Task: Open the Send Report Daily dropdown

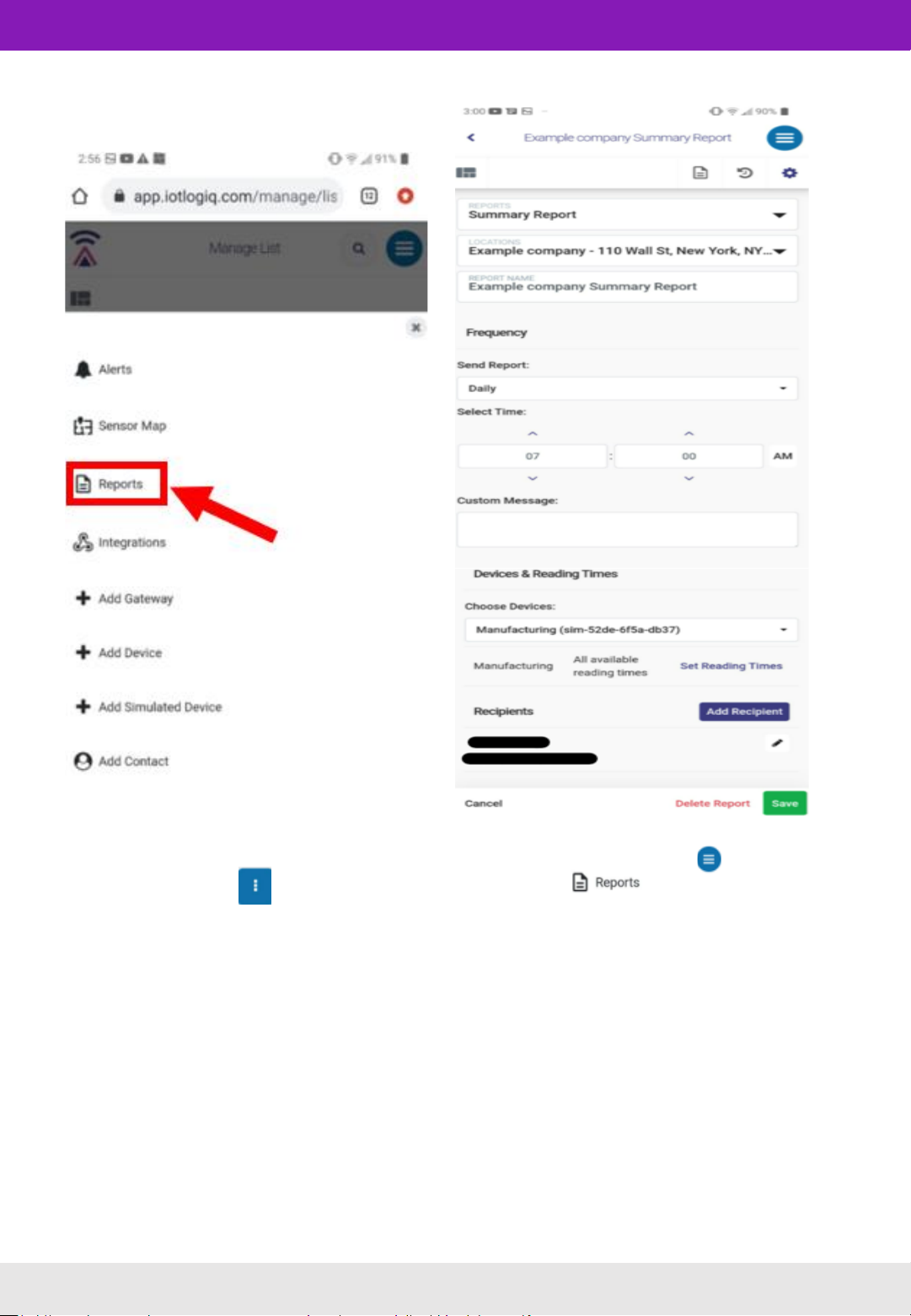Action: 628,389
